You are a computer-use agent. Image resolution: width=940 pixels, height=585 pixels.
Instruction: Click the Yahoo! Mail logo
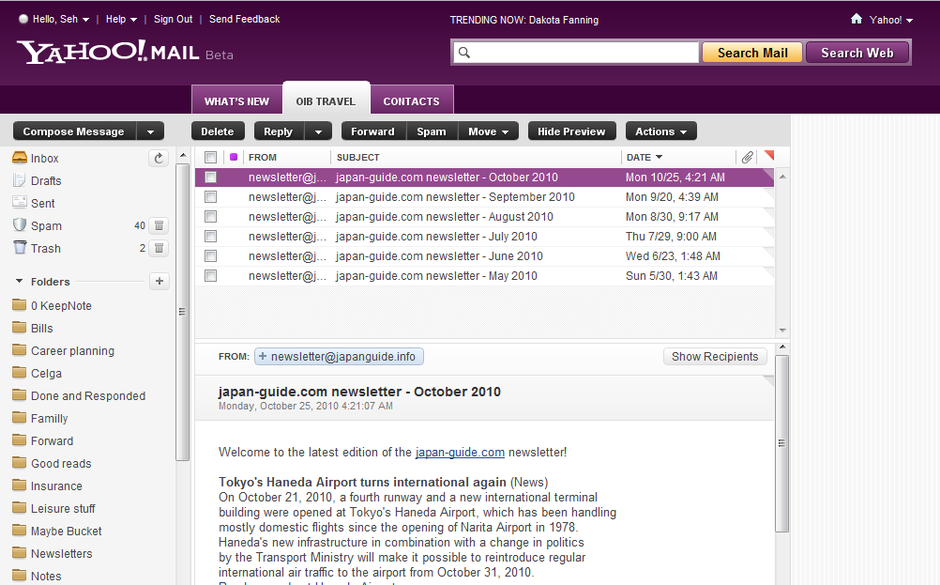108,52
